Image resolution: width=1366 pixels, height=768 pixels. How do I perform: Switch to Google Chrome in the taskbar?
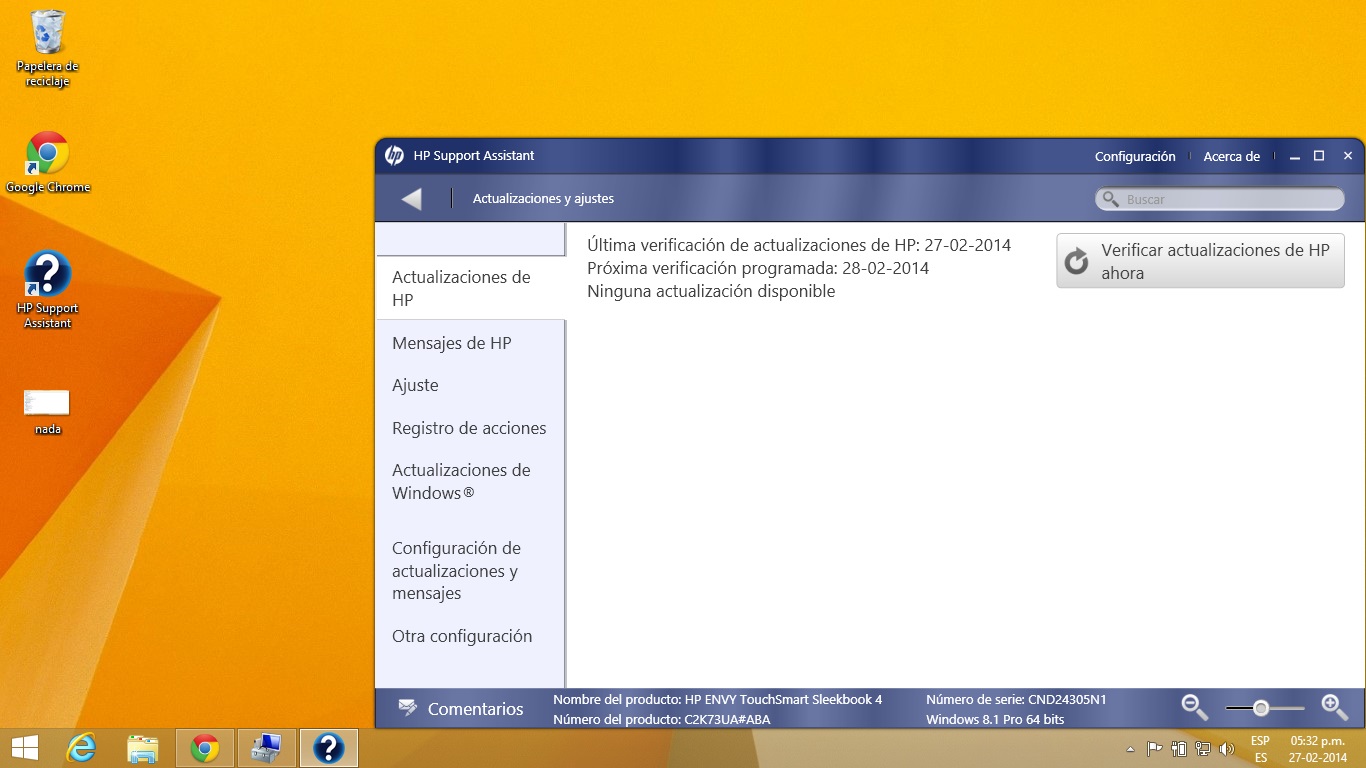pos(205,748)
